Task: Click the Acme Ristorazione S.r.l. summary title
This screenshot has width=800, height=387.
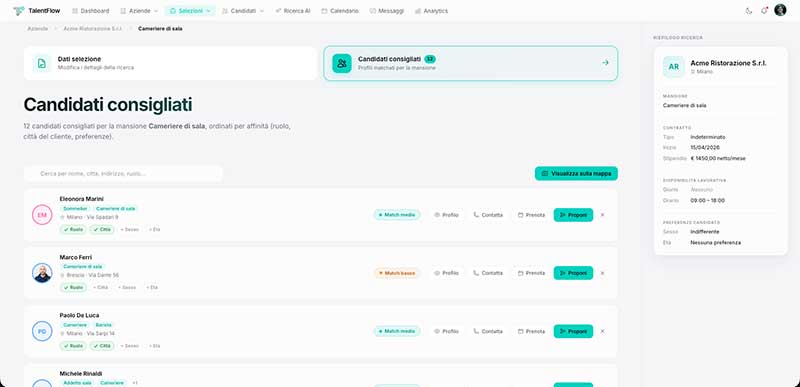Action: click(728, 63)
